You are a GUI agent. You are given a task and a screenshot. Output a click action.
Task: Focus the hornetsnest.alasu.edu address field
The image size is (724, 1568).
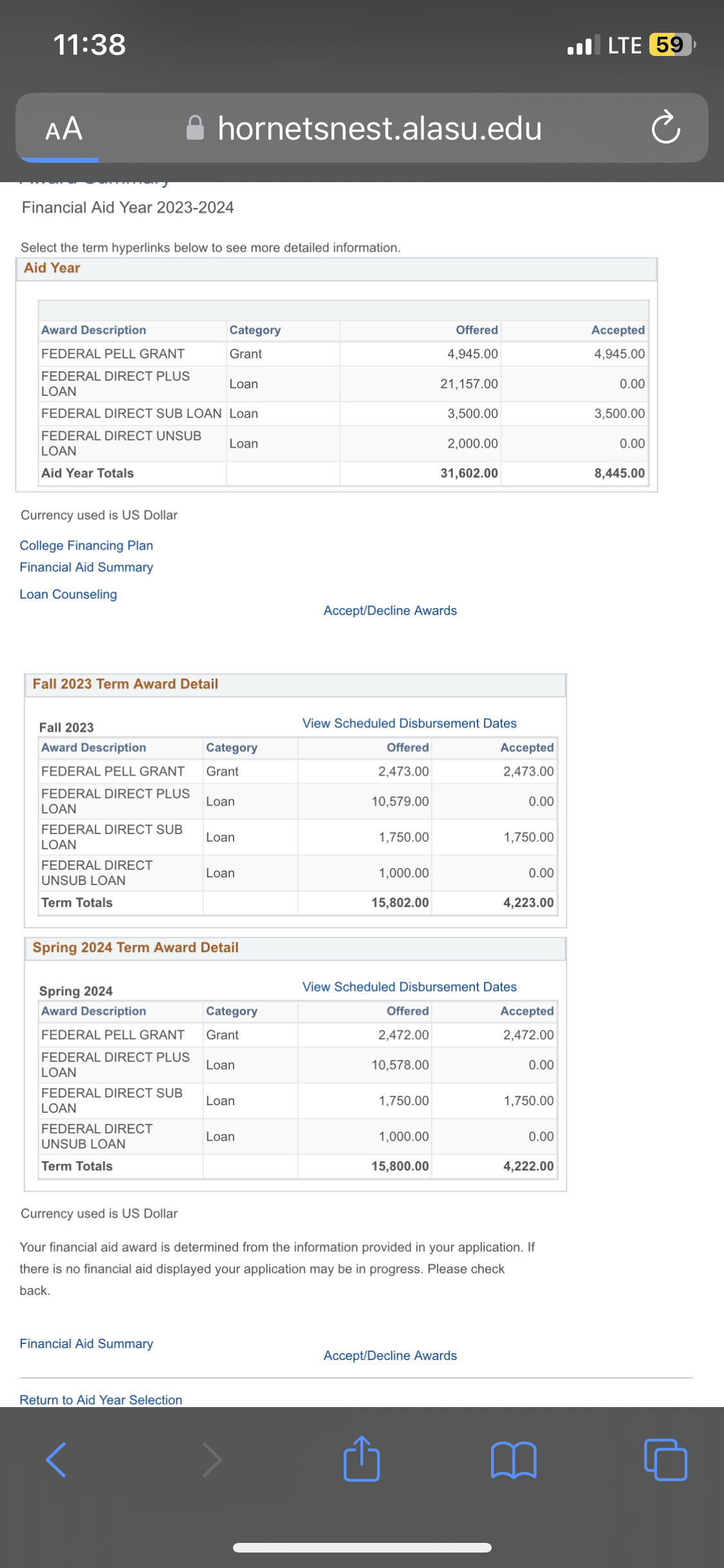pyautogui.click(x=362, y=127)
